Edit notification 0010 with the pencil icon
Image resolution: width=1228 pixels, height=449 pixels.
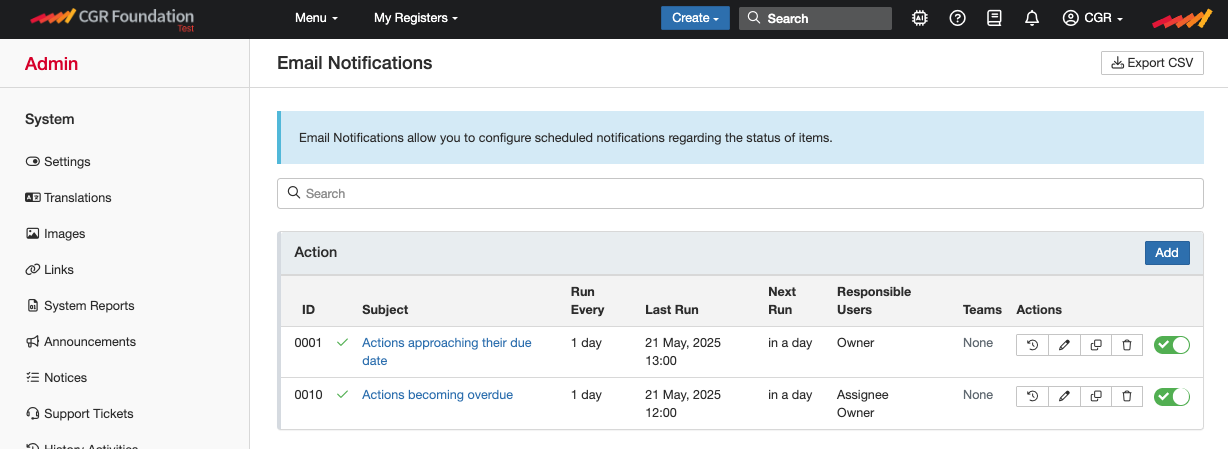[1064, 396]
